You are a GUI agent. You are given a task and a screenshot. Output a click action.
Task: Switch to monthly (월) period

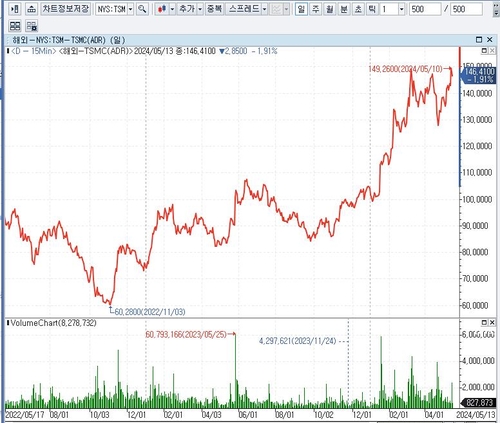point(330,9)
